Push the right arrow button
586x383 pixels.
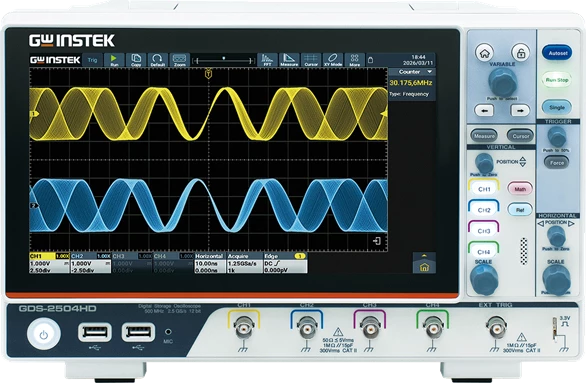click(x=520, y=111)
